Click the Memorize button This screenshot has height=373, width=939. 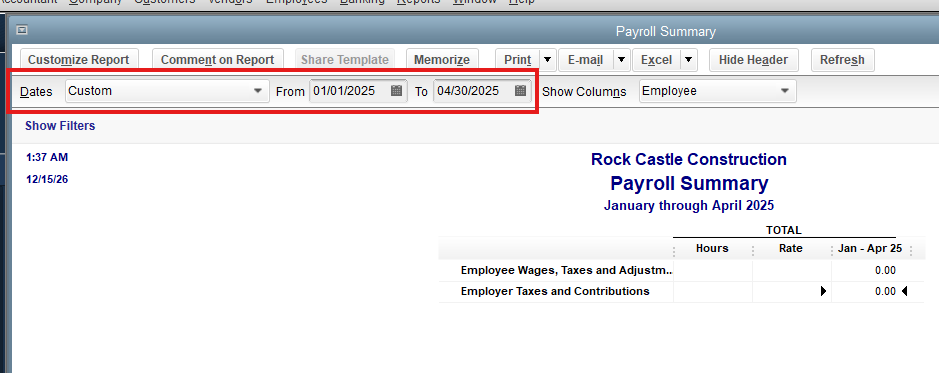442,60
